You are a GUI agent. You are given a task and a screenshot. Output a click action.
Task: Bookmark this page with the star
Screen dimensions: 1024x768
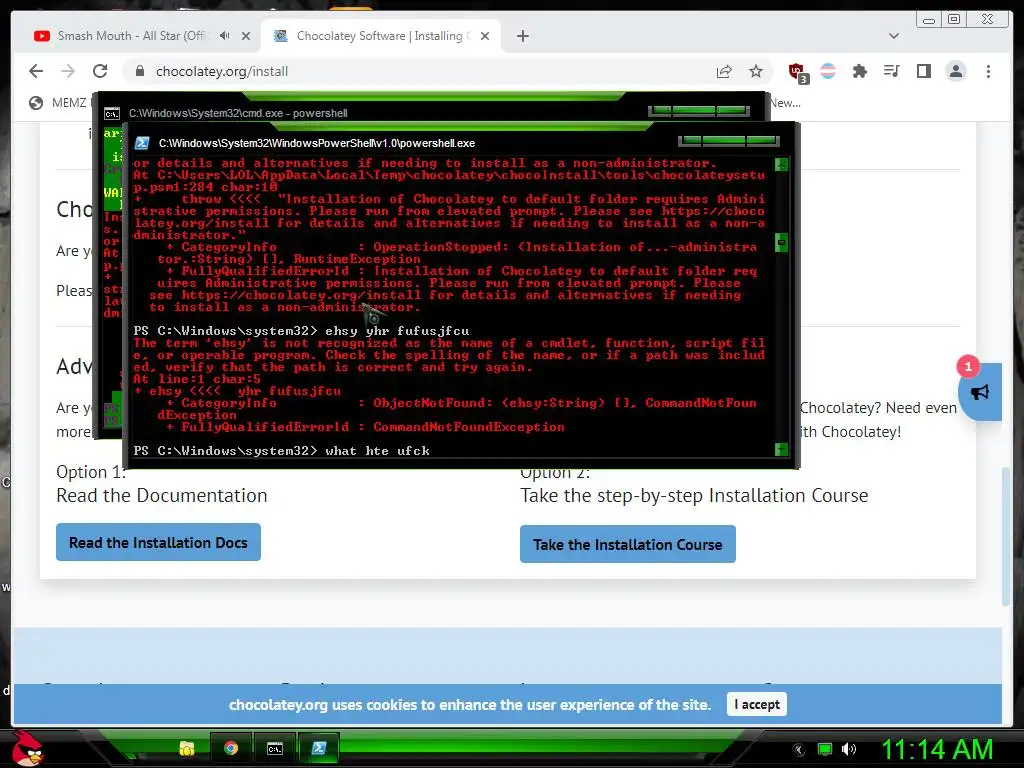click(756, 71)
